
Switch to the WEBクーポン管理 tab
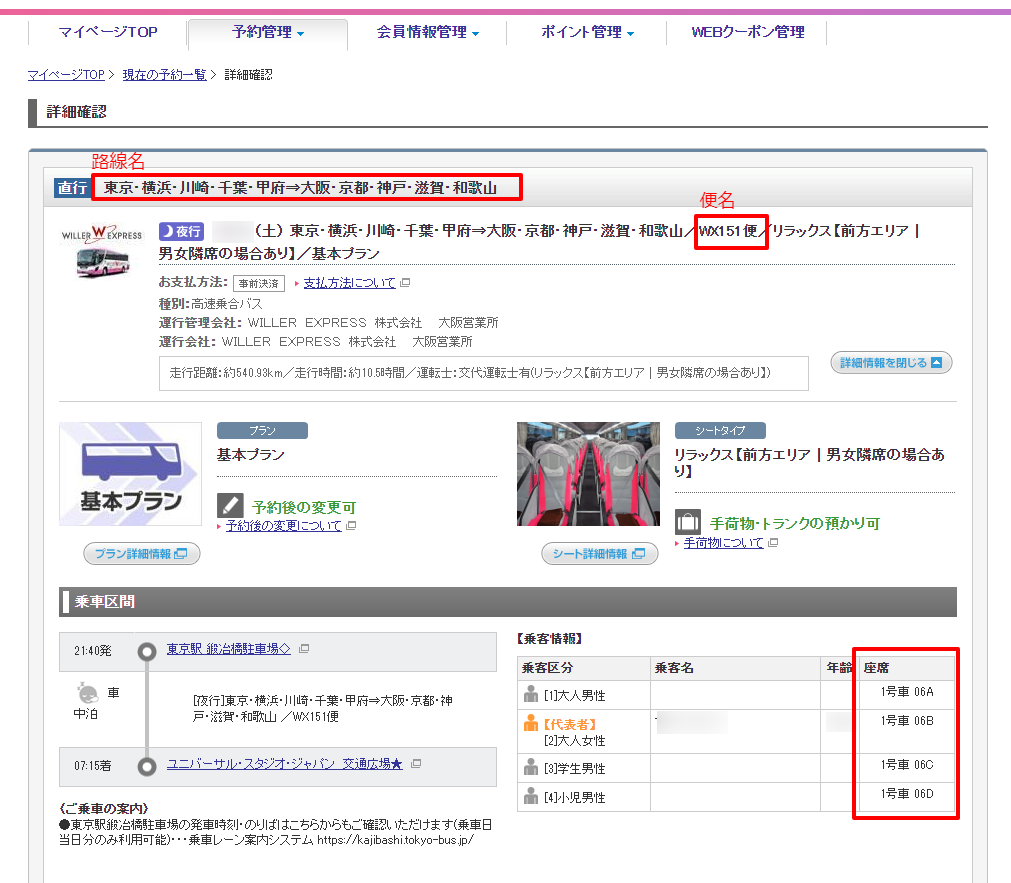tap(748, 32)
